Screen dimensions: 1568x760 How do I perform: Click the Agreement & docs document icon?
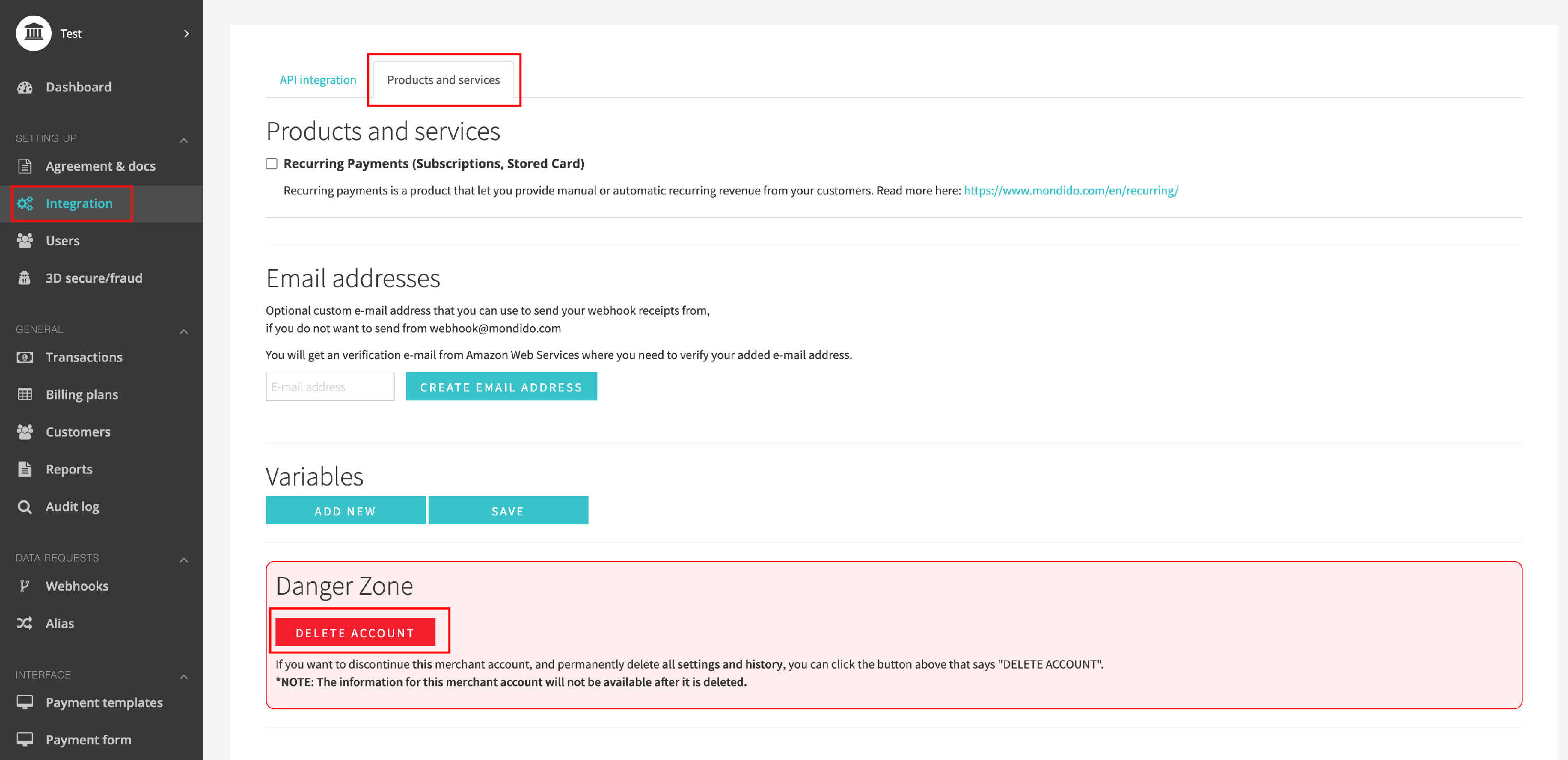click(x=25, y=166)
